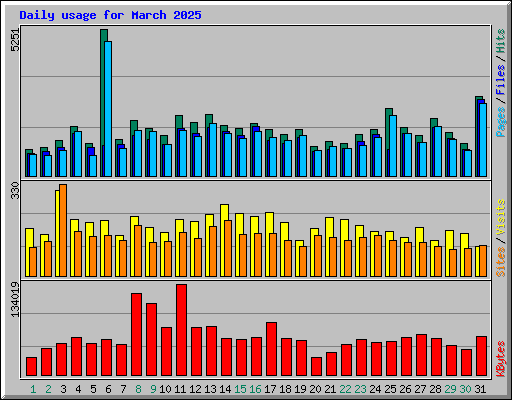Click day 14 on the x-axis

225,389
